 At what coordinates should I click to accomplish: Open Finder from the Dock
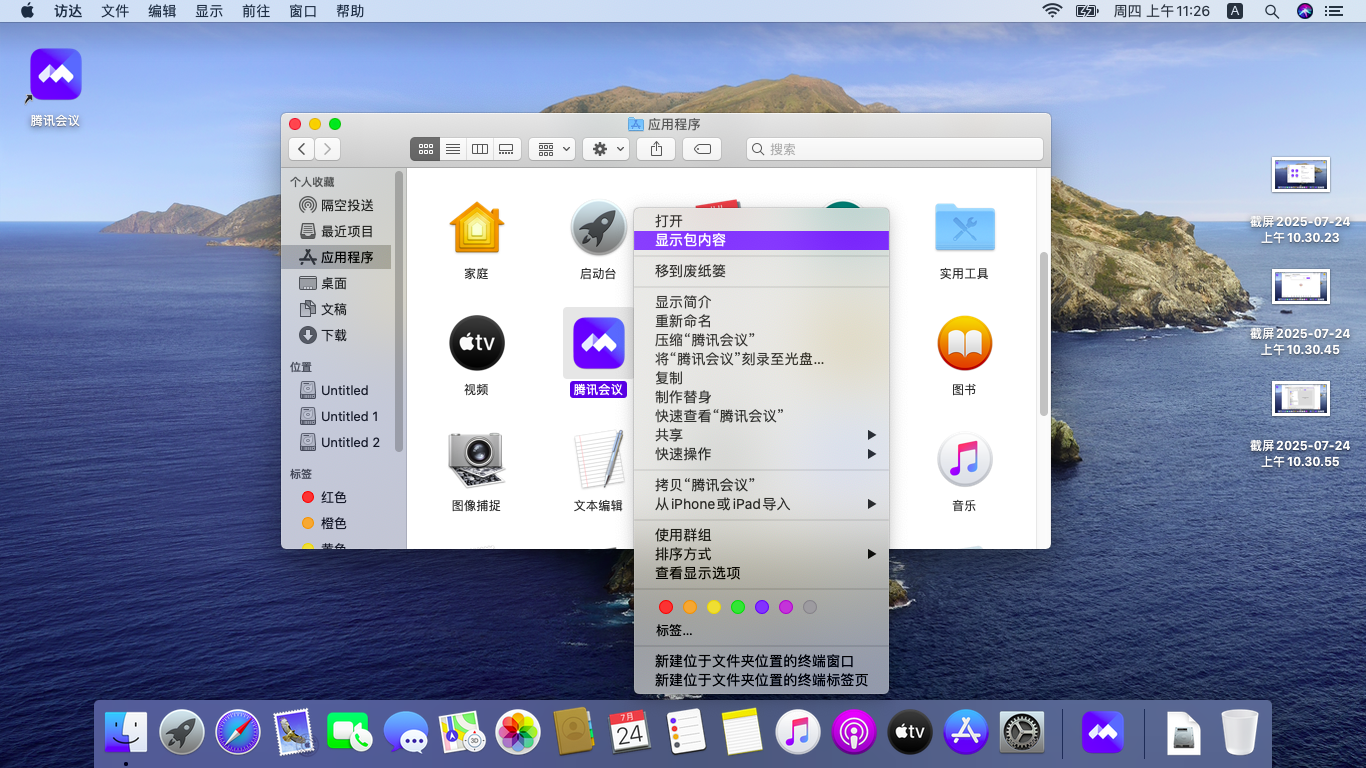pos(126,733)
